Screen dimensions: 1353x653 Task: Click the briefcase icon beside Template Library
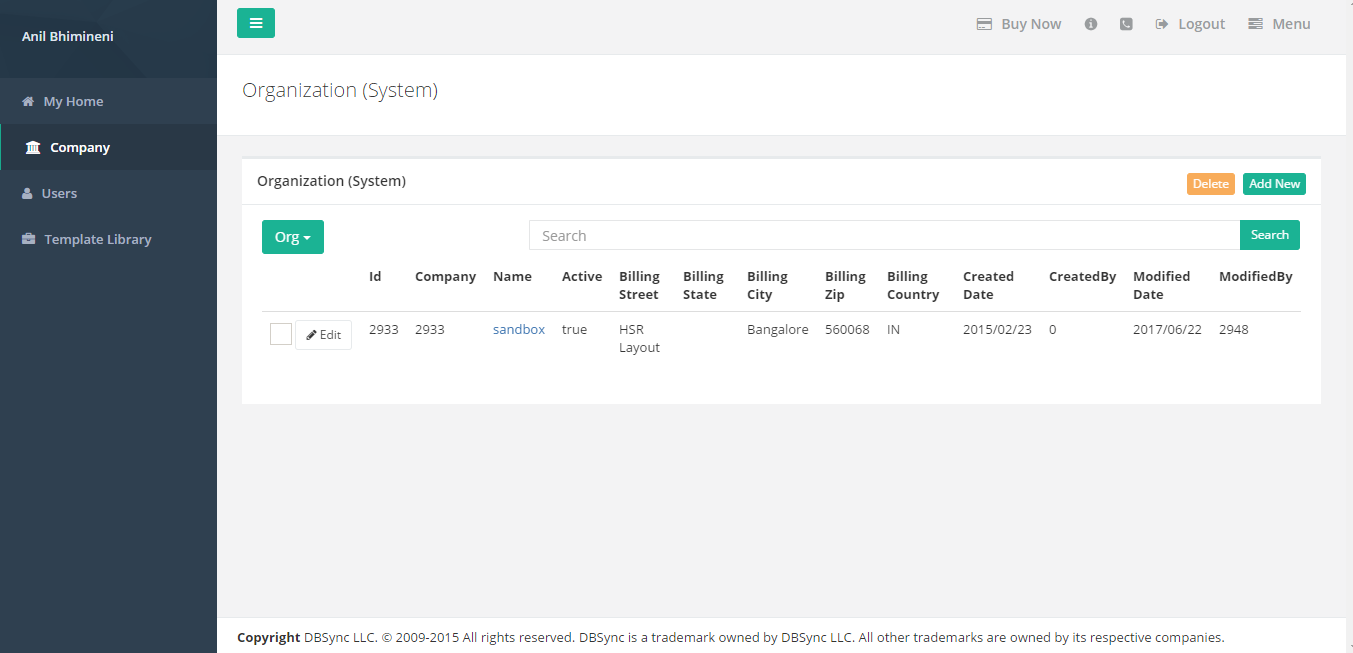pyautogui.click(x=28, y=240)
